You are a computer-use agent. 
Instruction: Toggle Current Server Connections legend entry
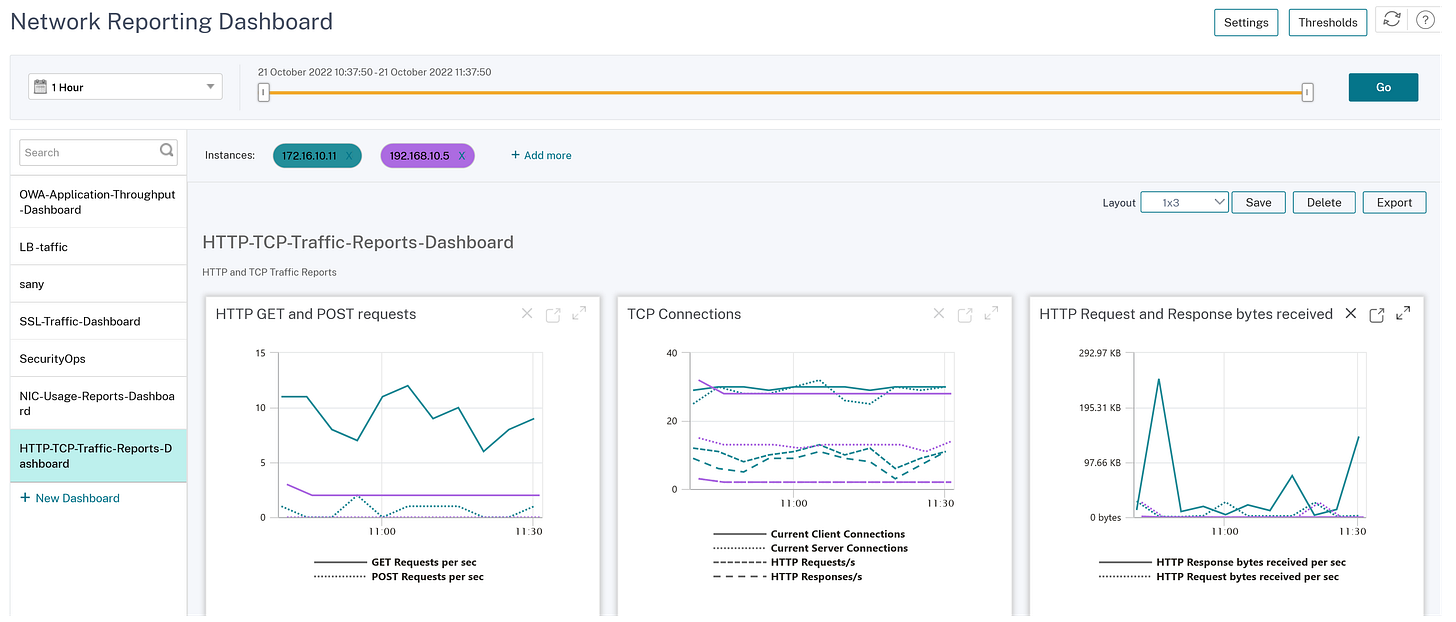click(810, 548)
